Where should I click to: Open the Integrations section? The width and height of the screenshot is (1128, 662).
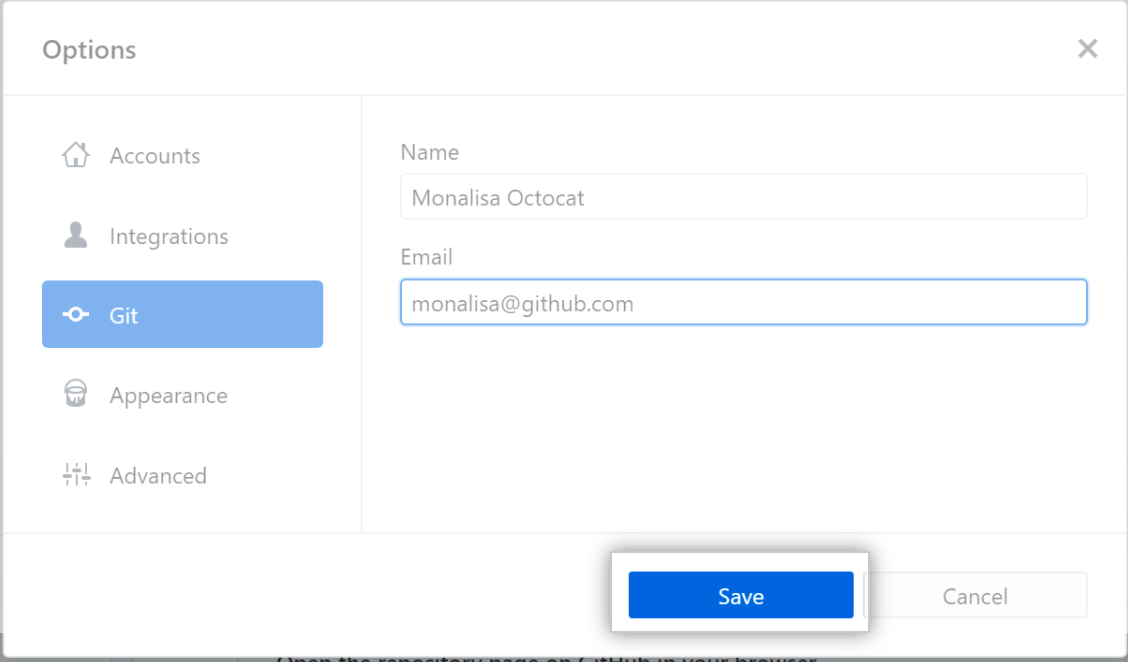[168, 235]
